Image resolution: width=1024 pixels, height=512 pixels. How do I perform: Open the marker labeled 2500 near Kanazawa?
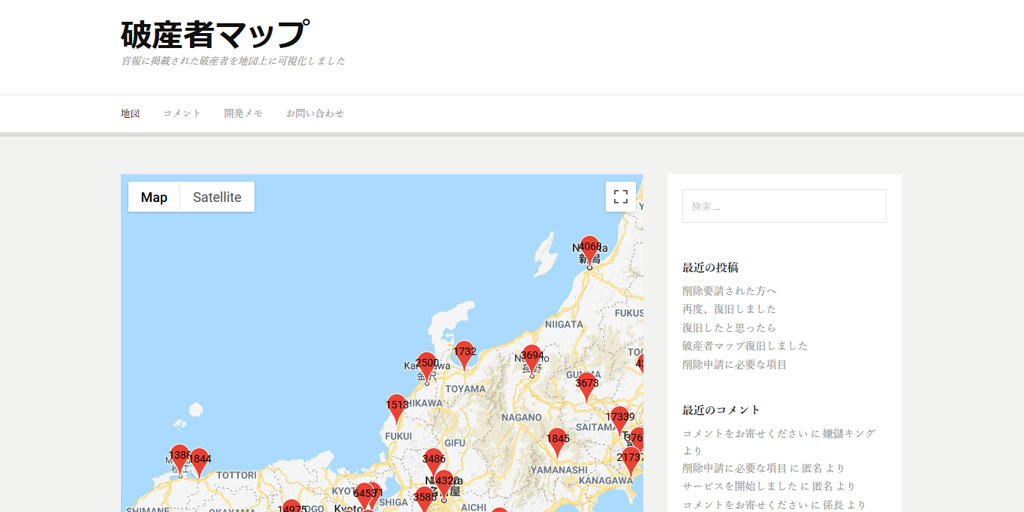(427, 365)
